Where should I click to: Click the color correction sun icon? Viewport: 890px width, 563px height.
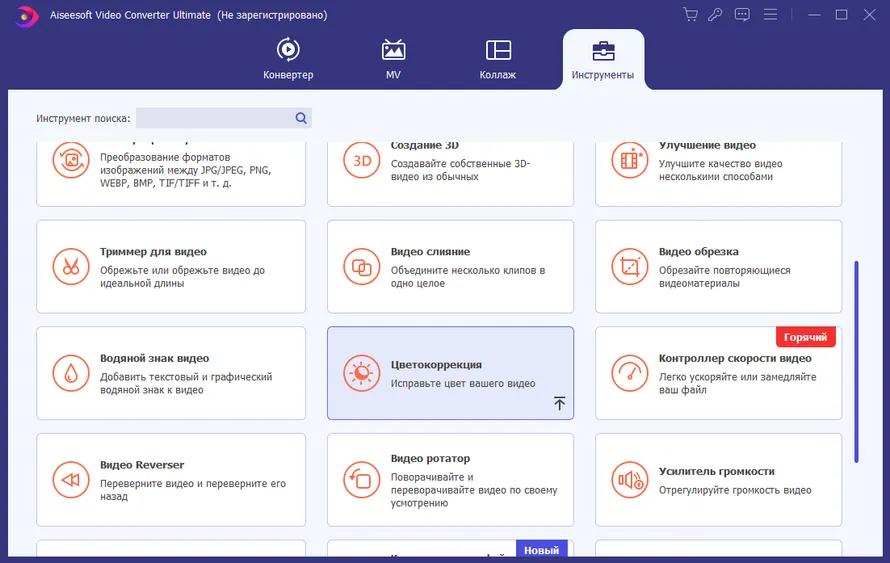click(362, 373)
